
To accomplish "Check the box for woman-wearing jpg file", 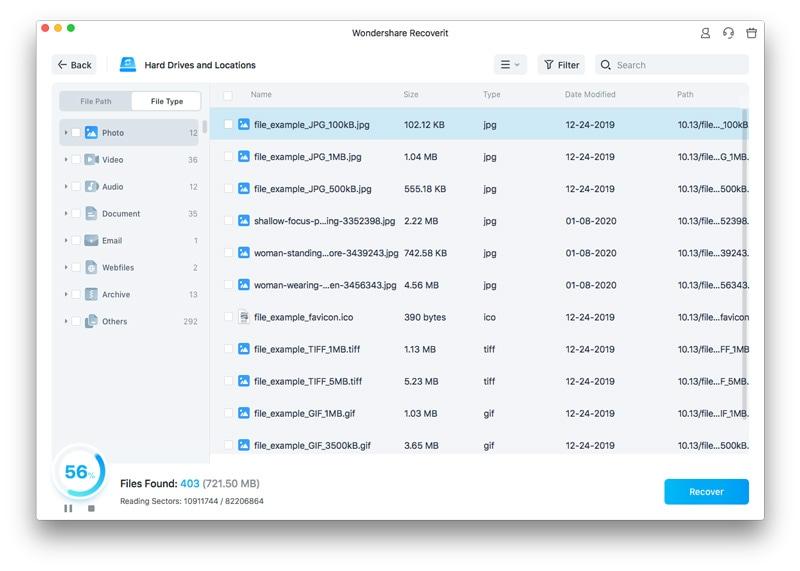I will [228, 285].
